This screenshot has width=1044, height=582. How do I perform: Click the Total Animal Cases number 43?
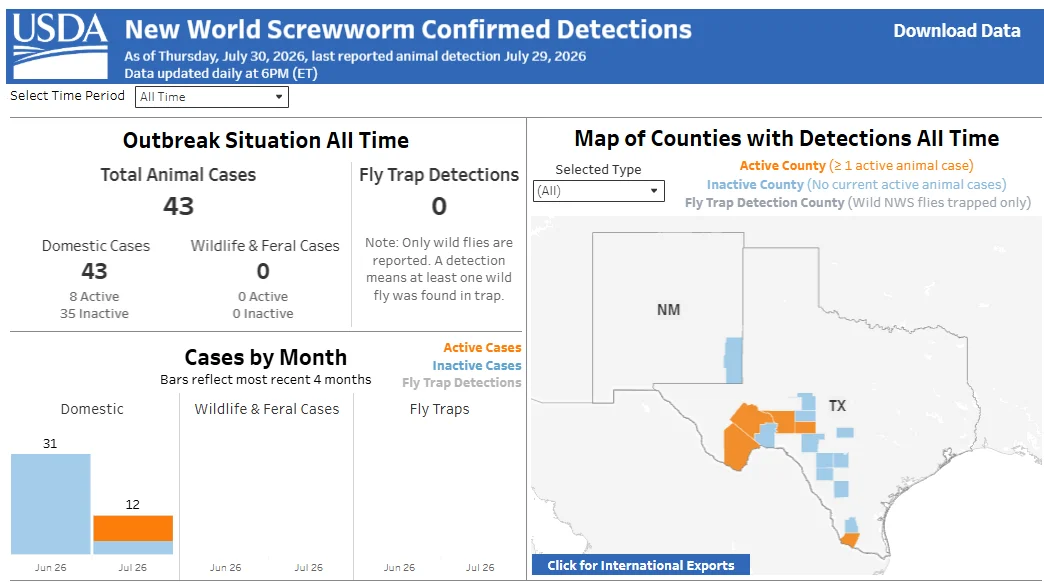178,206
